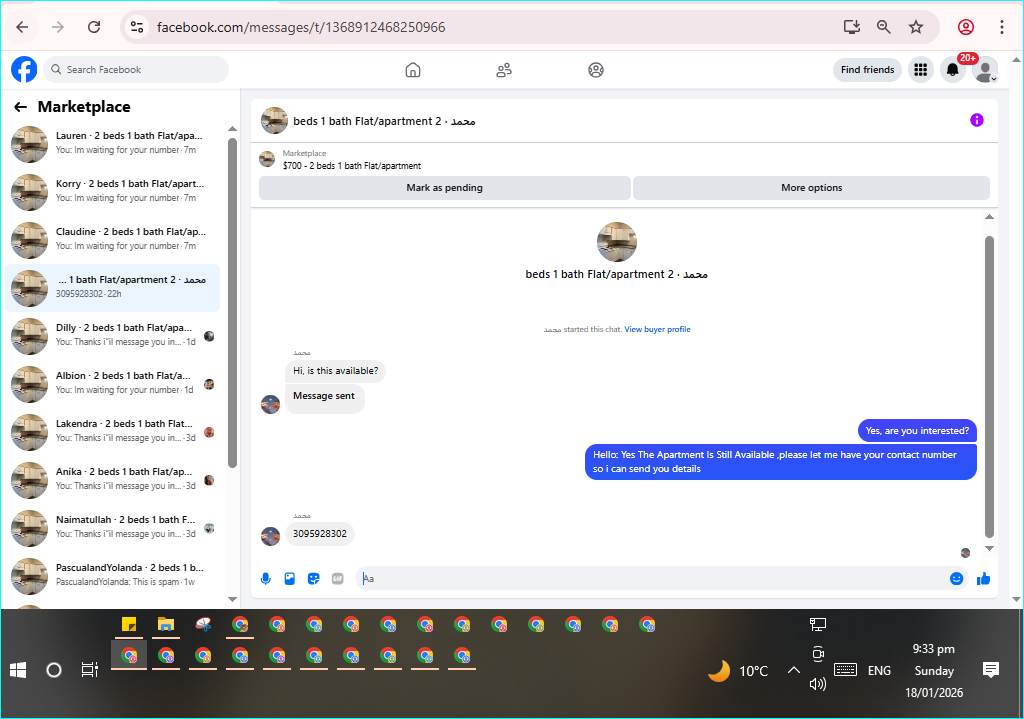
Task: Show hidden system tray icons chevron
Action: click(793, 670)
